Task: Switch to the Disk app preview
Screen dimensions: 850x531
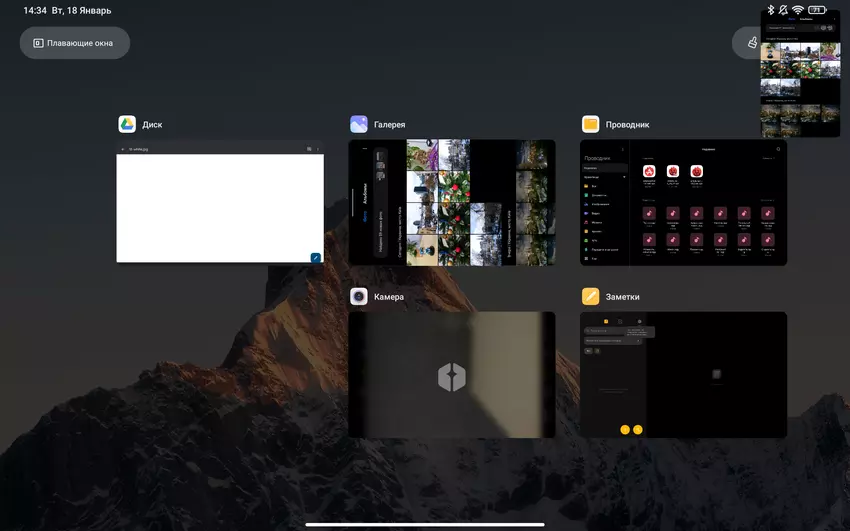Action: 220,203
